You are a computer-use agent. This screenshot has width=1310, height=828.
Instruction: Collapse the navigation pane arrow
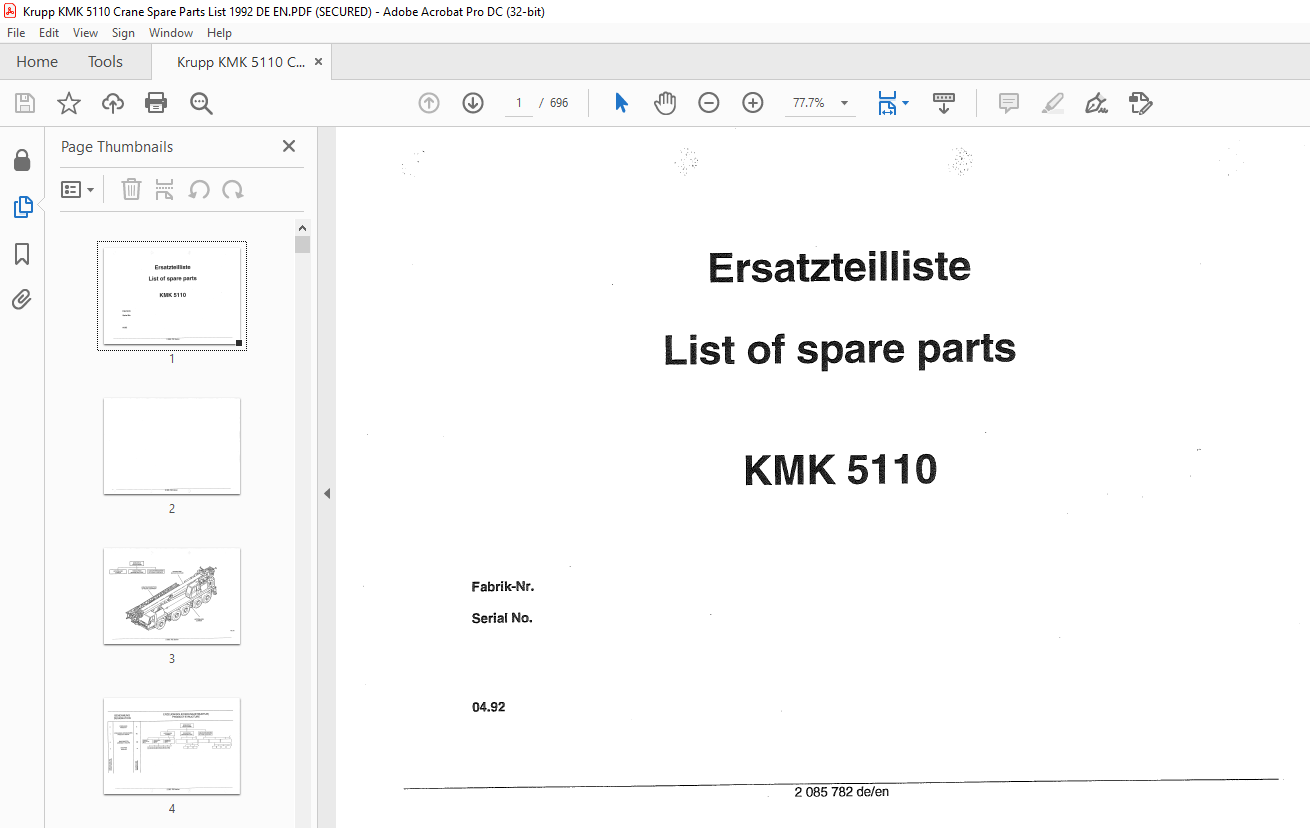point(326,493)
